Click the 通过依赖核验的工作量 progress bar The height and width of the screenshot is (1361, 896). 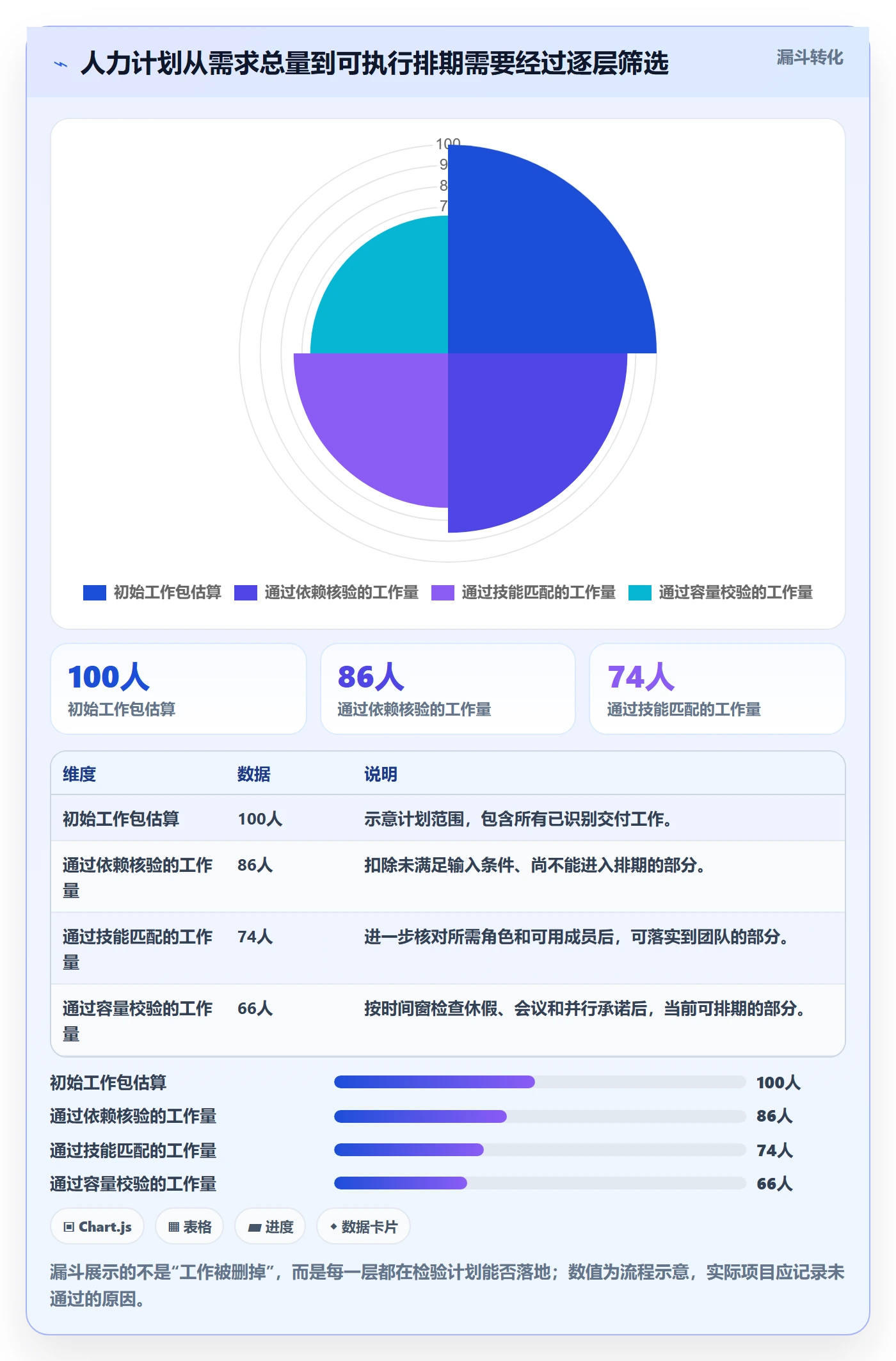click(x=540, y=1116)
